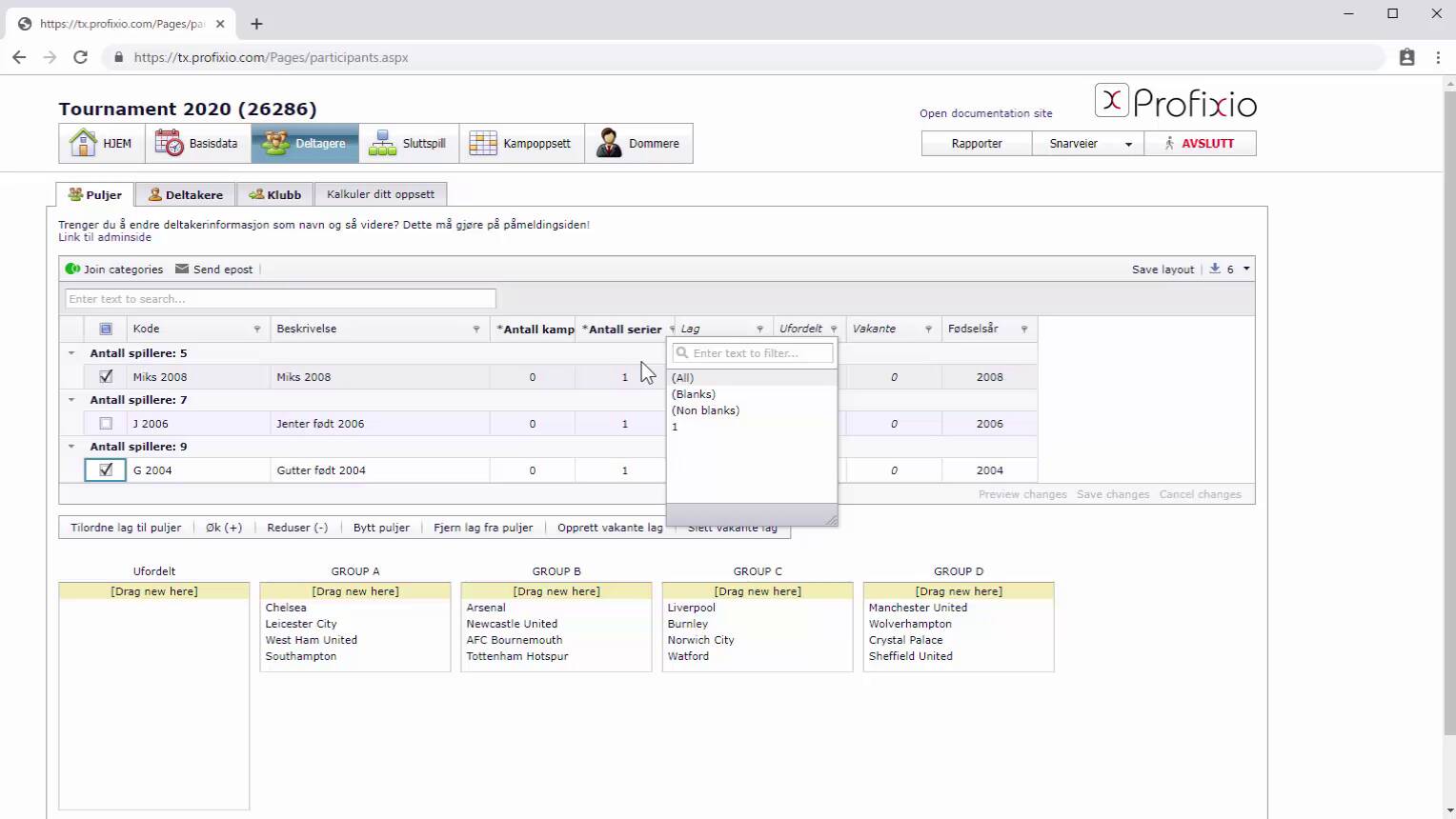1456x819 pixels.
Task: Open the export options dropdown arrow
Action: [1246, 269]
